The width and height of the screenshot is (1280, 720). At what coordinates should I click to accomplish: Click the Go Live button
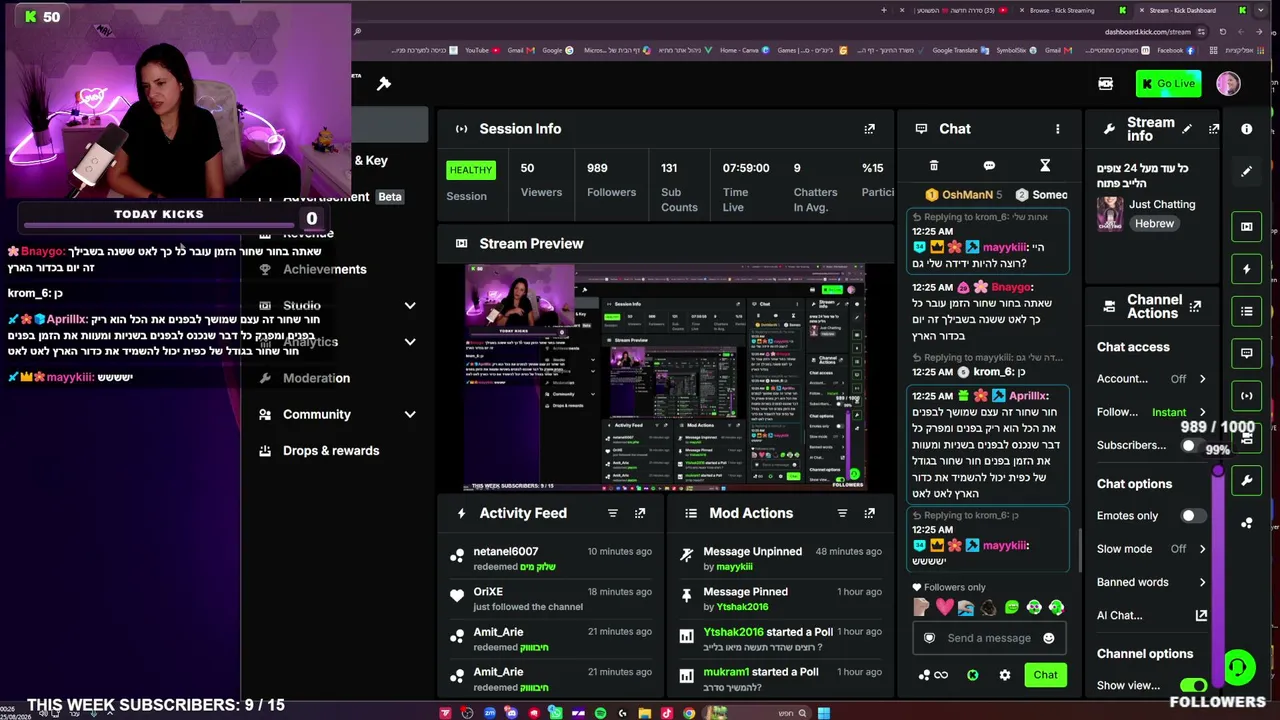pyautogui.click(x=1168, y=84)
